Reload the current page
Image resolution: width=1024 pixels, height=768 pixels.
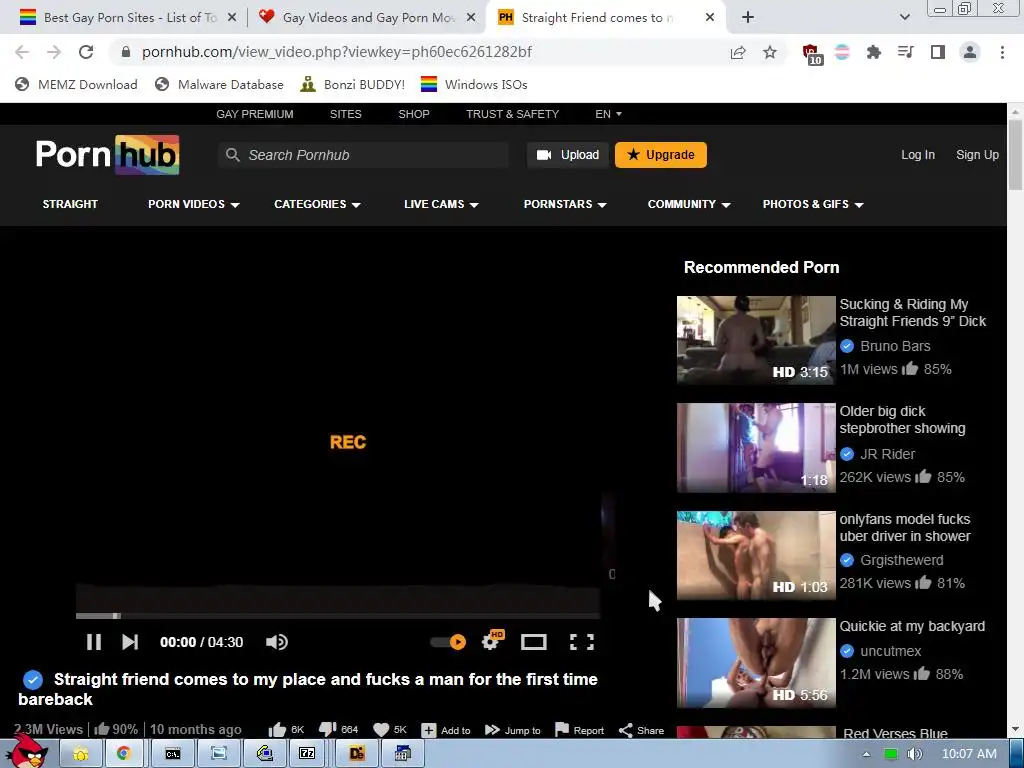(86, 52)
